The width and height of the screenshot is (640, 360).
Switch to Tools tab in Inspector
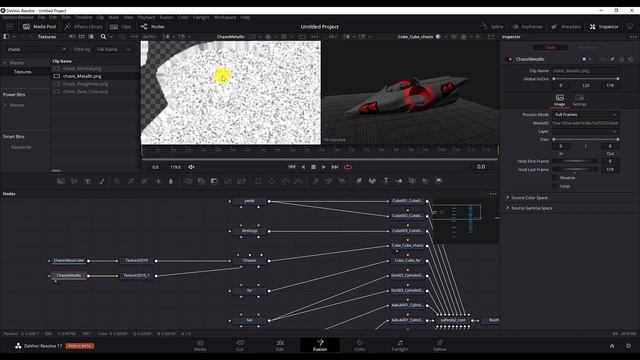point(551,47)
